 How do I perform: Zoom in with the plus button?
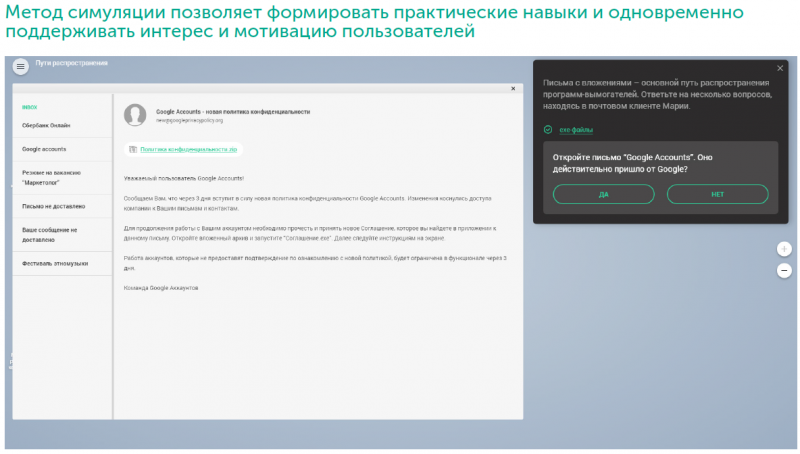pyautogui.click(x=784, y=249)
